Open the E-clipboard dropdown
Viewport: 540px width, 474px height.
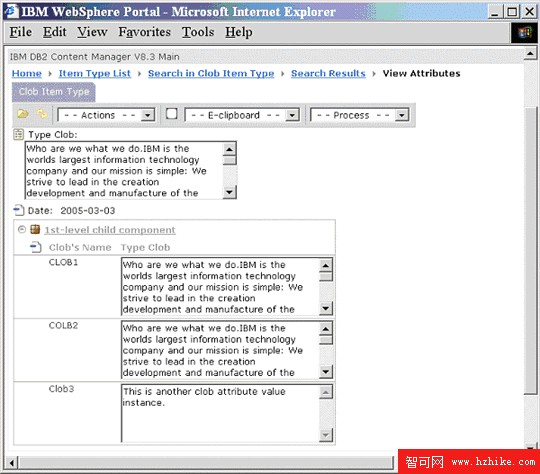click(x=242, y=115)
